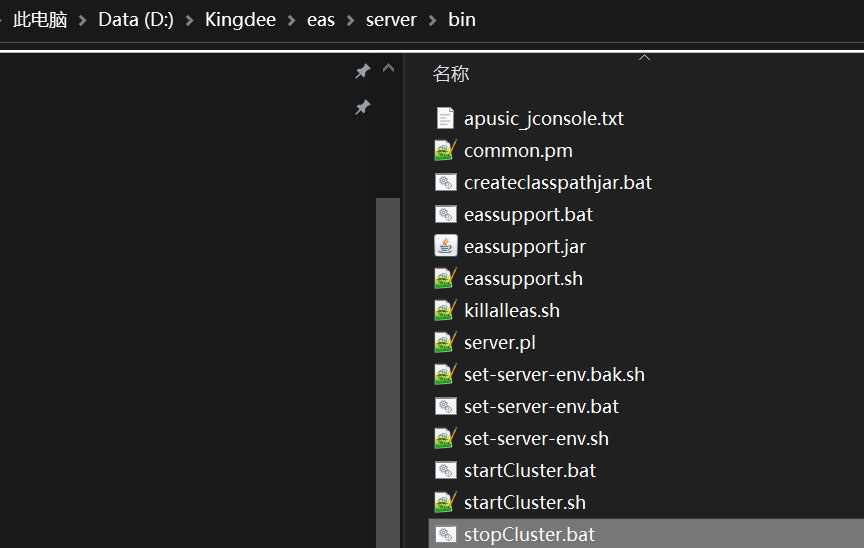Click the apusic_jconsole.txt file icon
864x548 pixels.
tap(445, 118)
